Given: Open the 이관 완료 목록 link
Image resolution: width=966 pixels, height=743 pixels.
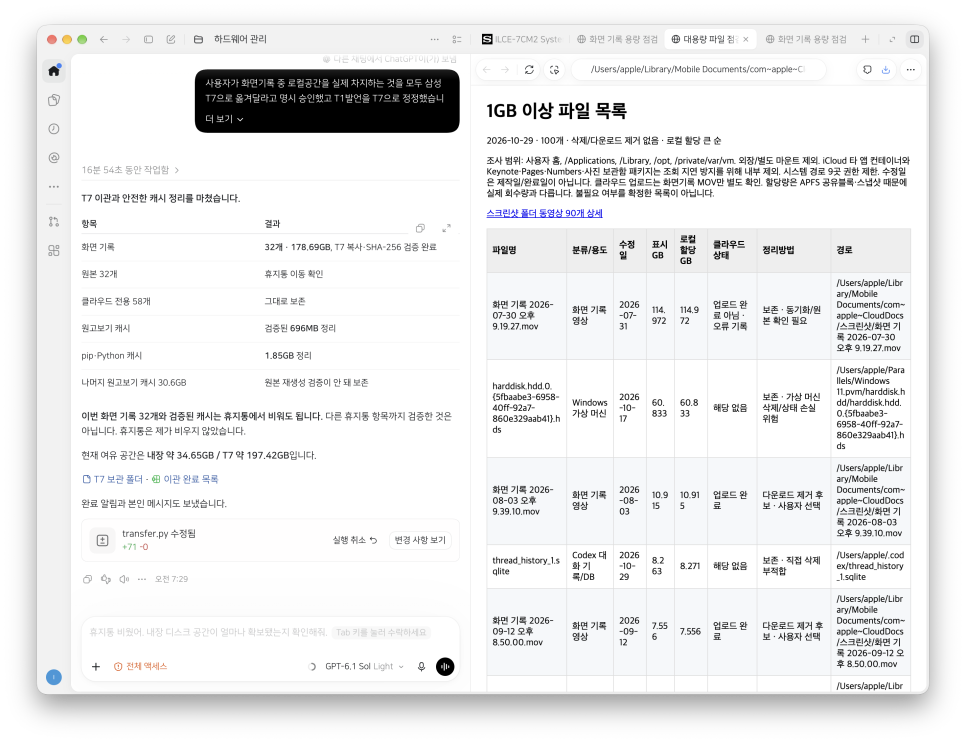Looking at the screenshot, I should point(185,479).
